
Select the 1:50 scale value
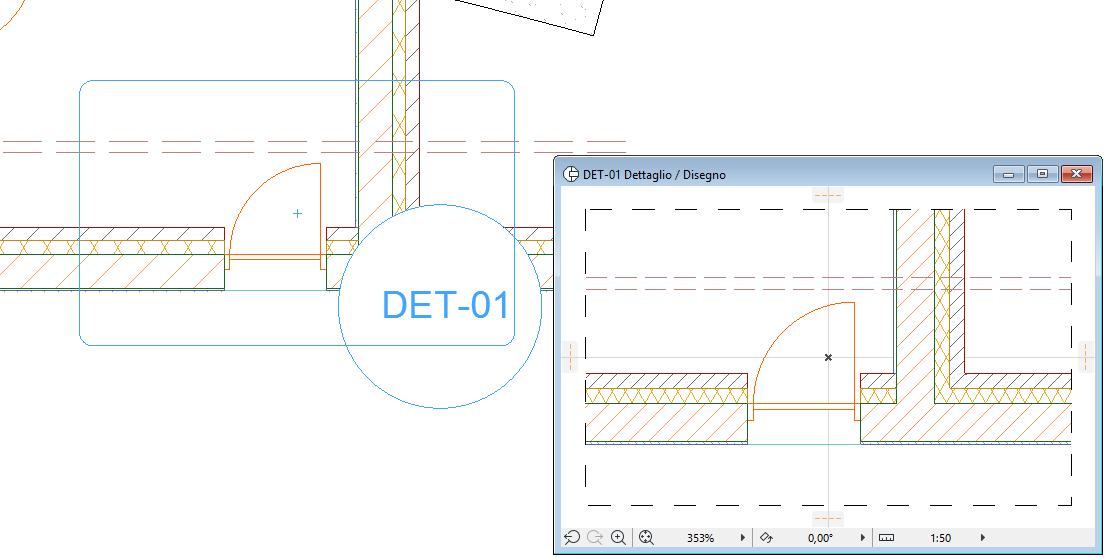[x=940, y=538]
